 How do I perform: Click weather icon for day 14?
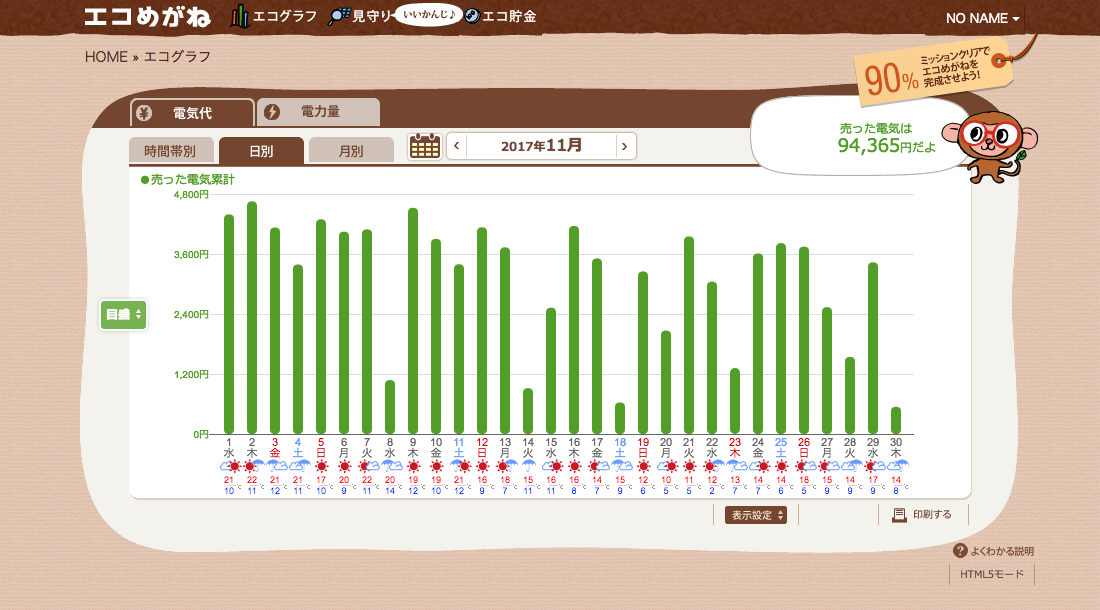click(x=528, y=466)
